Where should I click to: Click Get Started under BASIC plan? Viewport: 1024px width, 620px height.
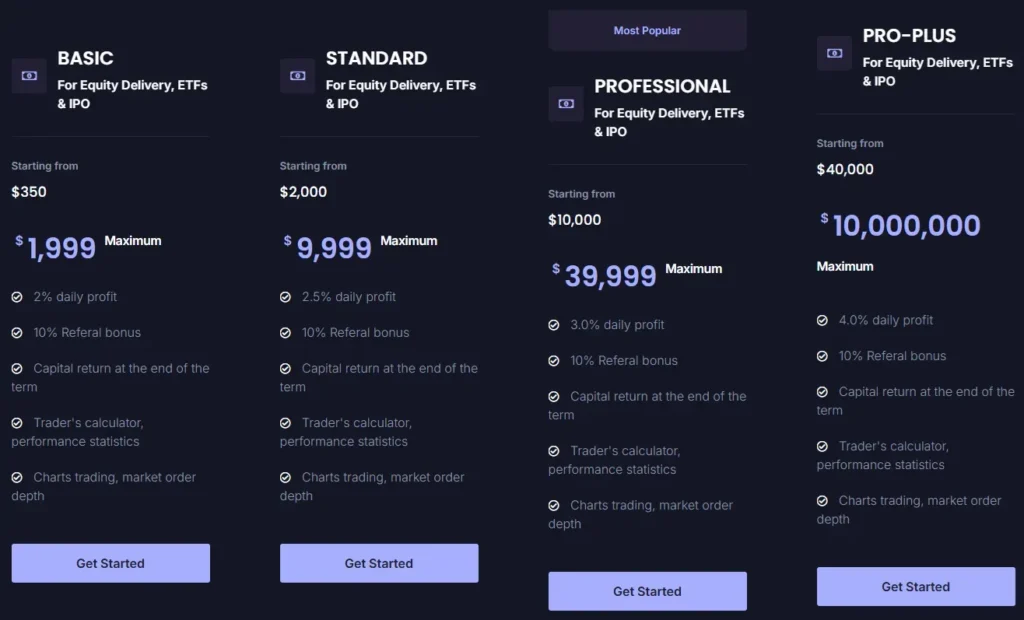pos(110,563)
